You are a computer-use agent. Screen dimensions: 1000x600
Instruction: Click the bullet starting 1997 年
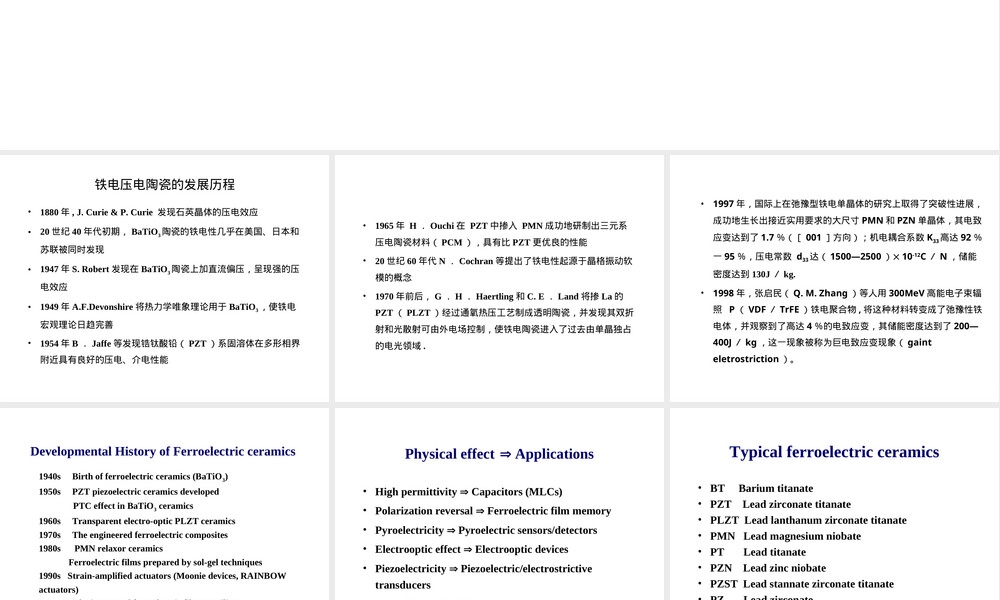(848, 239)
